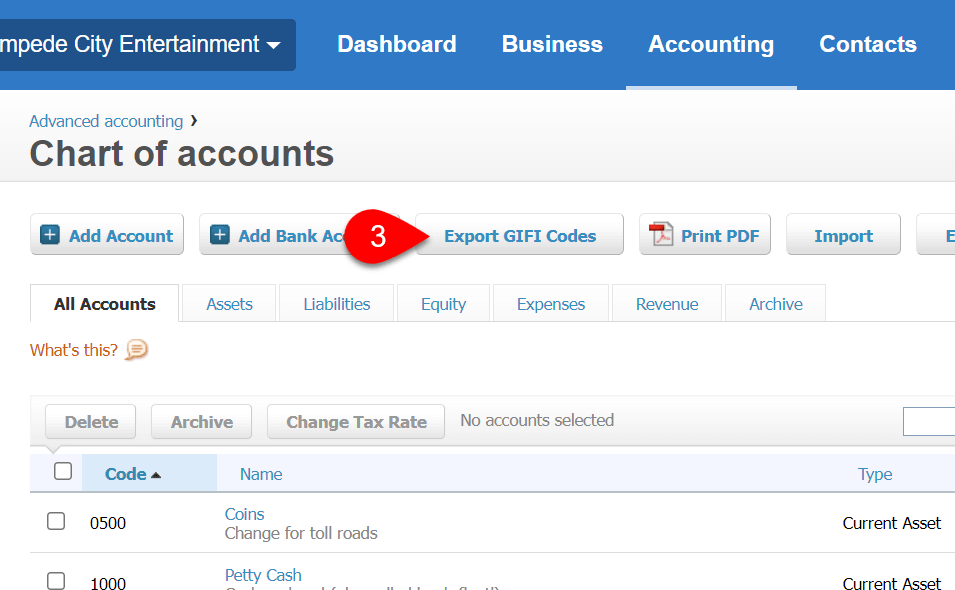The image size is (955, 590).
Task: Enable the select-all accounts checkbox
Action: [x=63, y=470]
